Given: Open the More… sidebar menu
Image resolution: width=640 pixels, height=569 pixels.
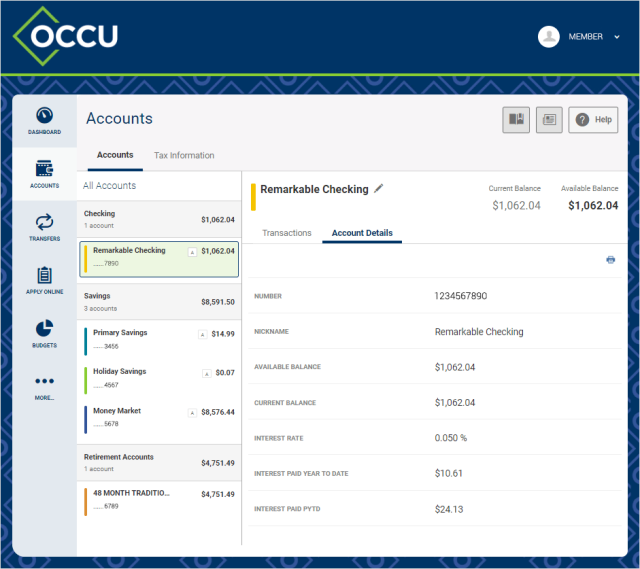Looking at the screenshot, I should point(44,387).
